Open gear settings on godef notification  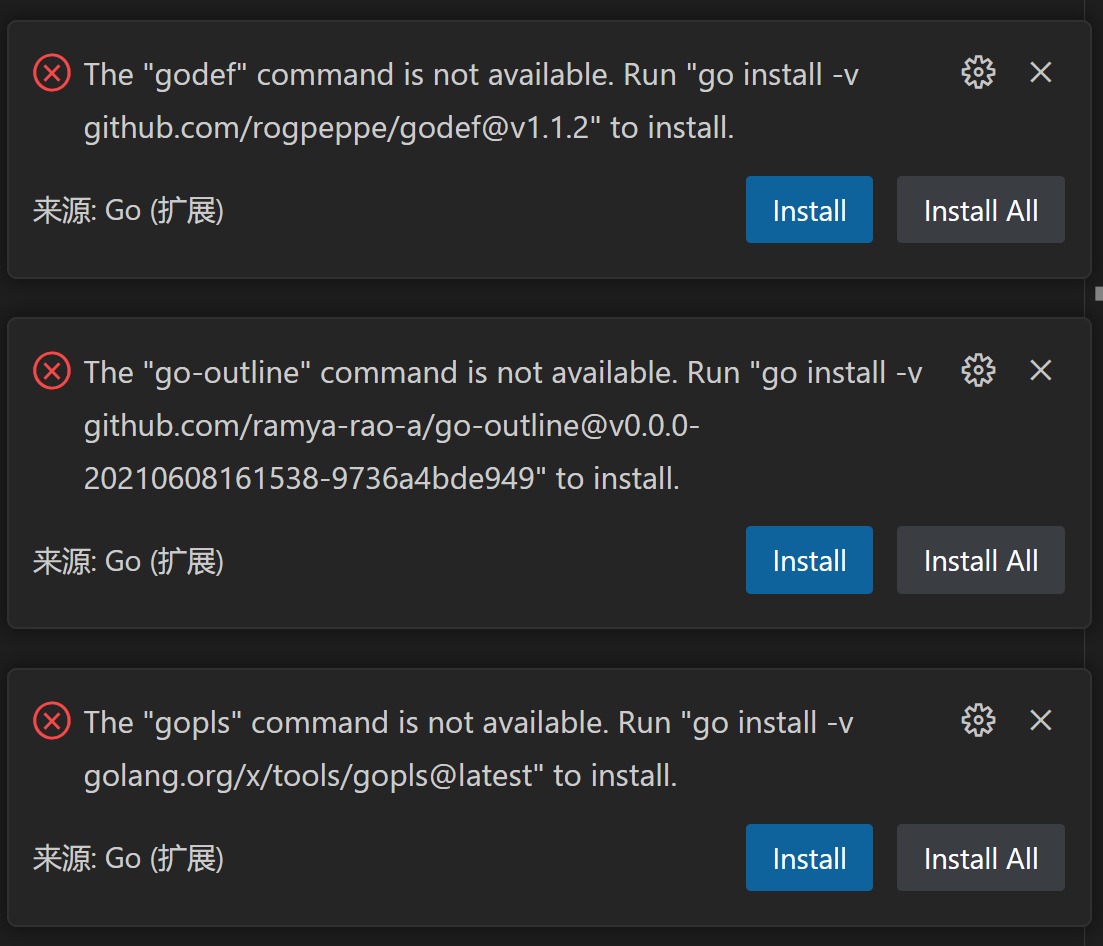tap(978, 72)
